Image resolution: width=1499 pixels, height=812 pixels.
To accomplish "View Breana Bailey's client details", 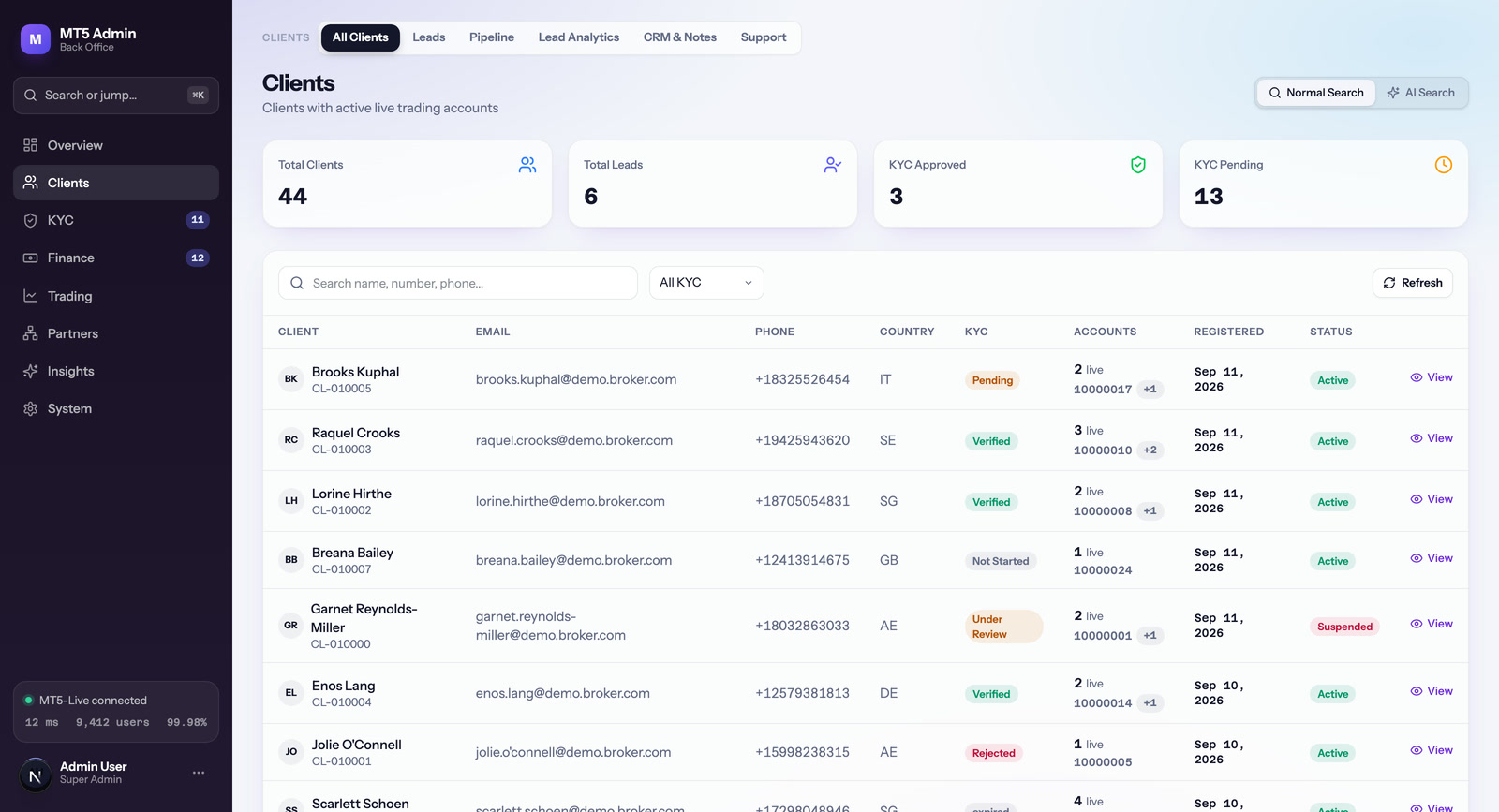I will [x=1432, y=558].
